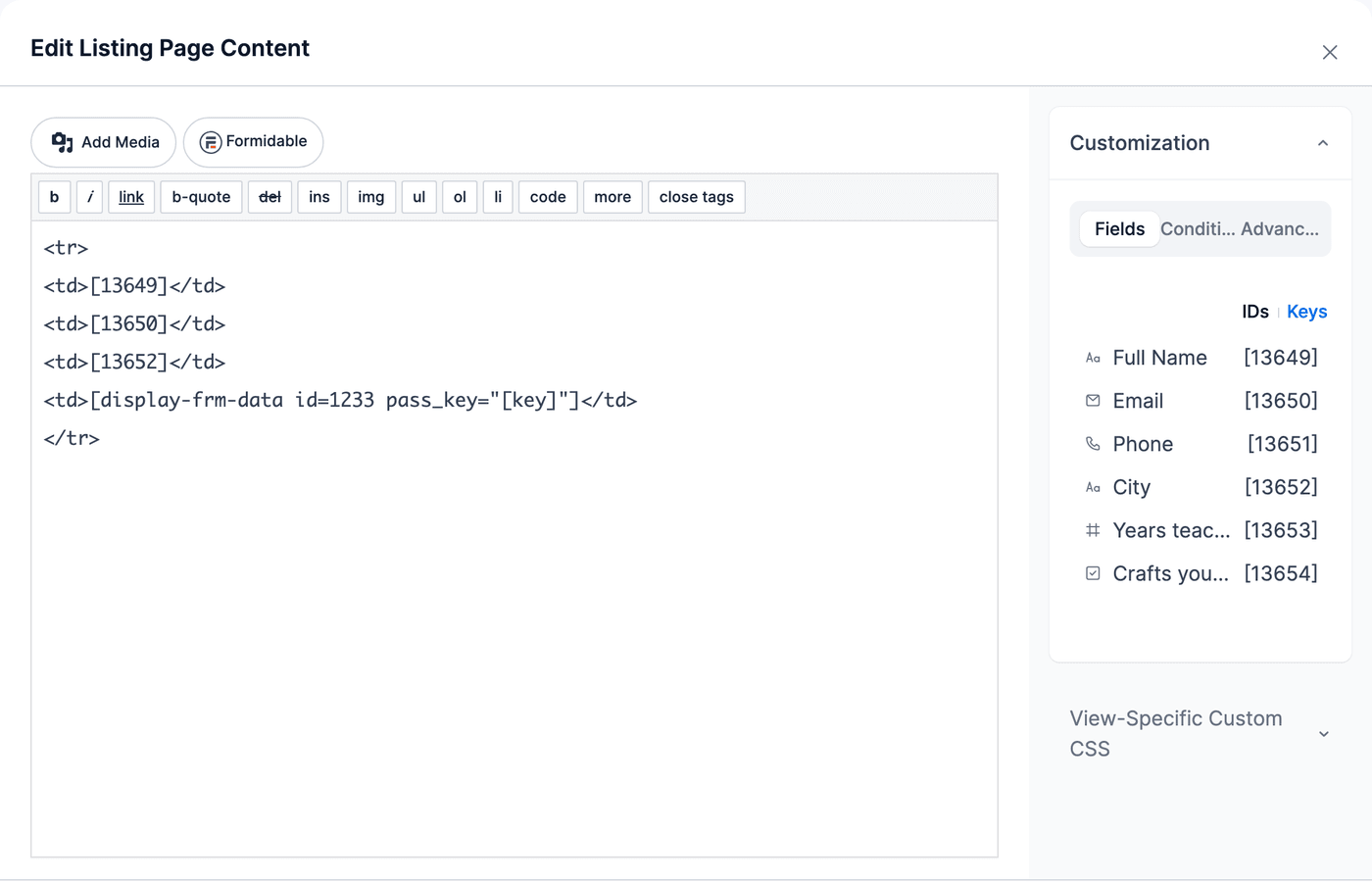Insert the Email field
The image size is (1372, 882).
coord(1200,401)
